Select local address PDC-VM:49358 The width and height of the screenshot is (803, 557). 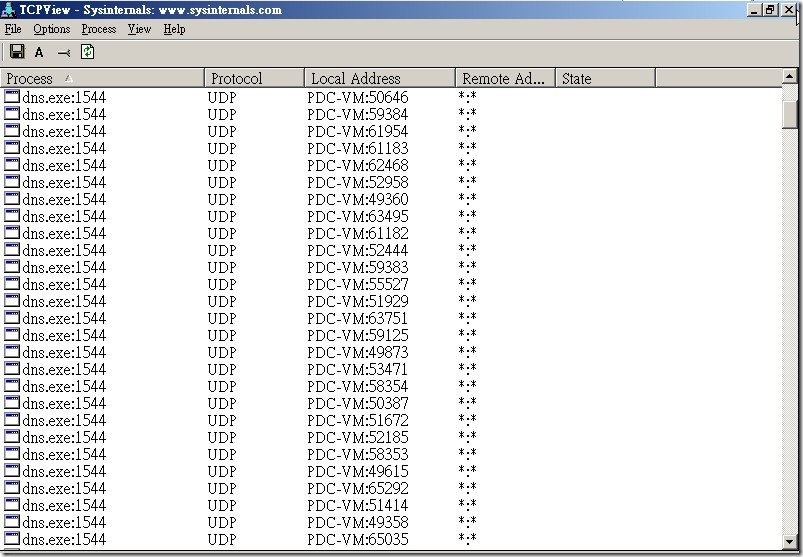[x=358, y=522]
